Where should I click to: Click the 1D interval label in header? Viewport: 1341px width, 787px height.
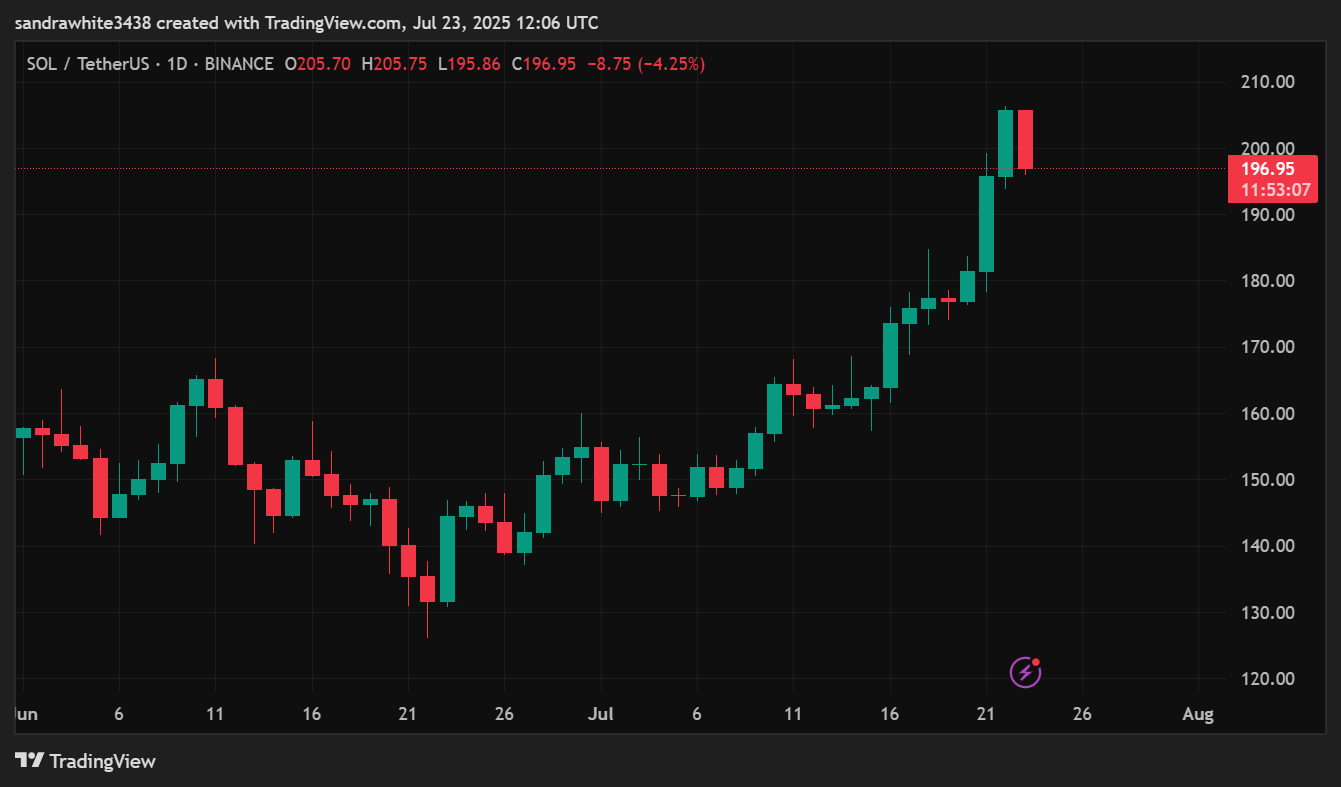(179, 64)
